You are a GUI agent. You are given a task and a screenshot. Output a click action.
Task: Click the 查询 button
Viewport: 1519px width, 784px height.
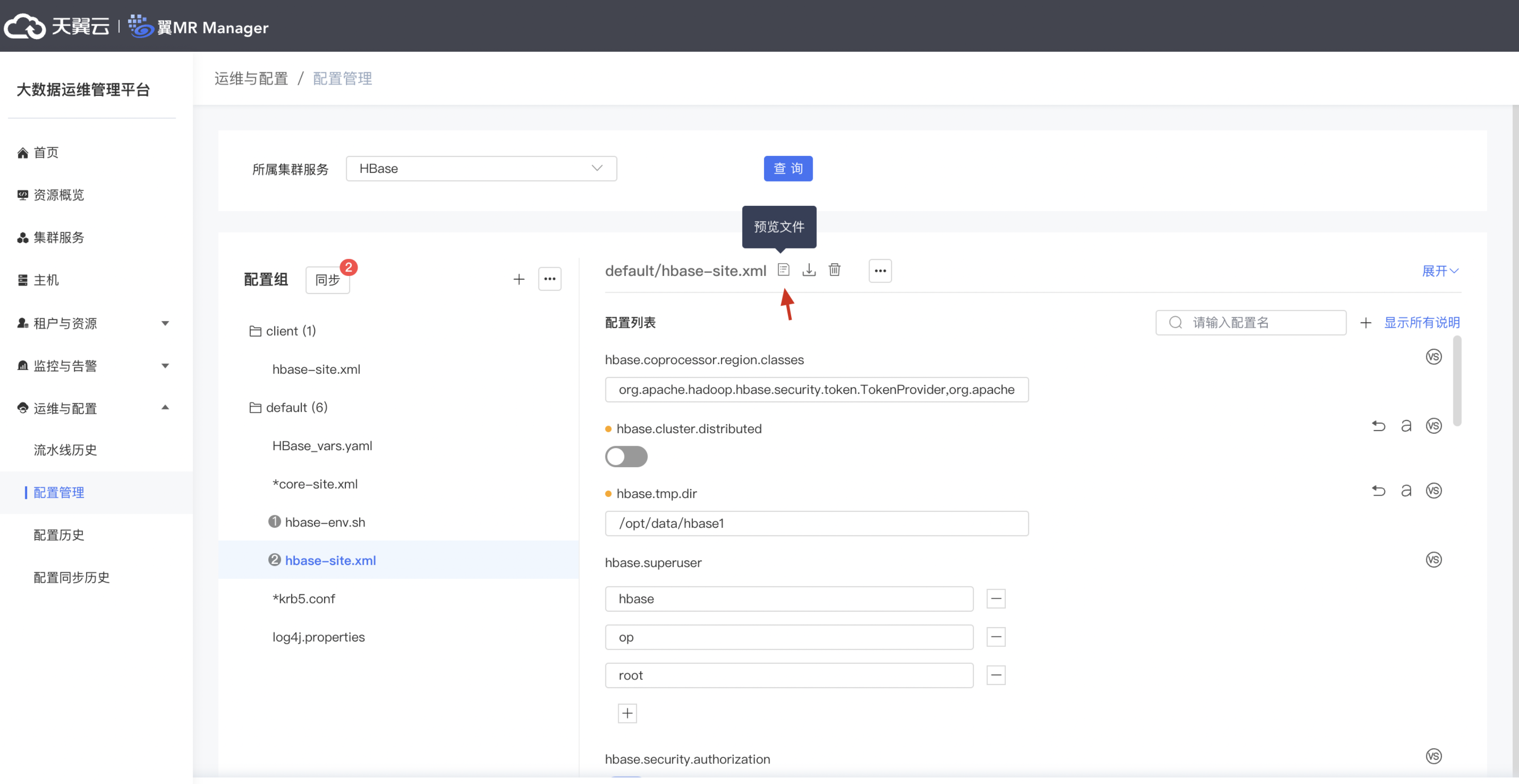coord(788,169)
